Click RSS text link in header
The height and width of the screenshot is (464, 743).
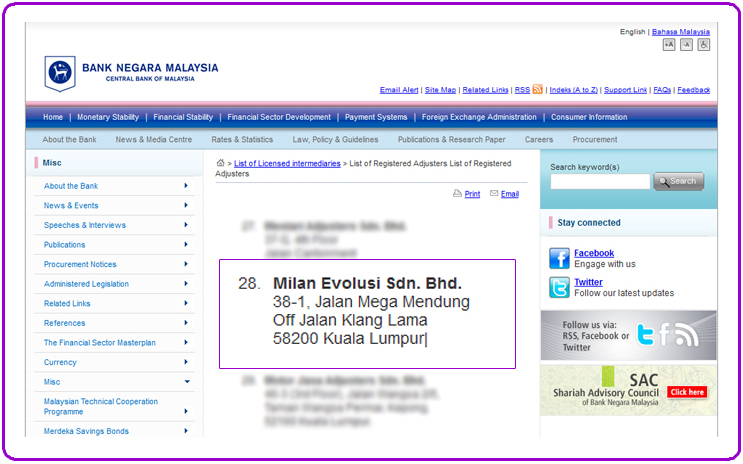[522, 90]
